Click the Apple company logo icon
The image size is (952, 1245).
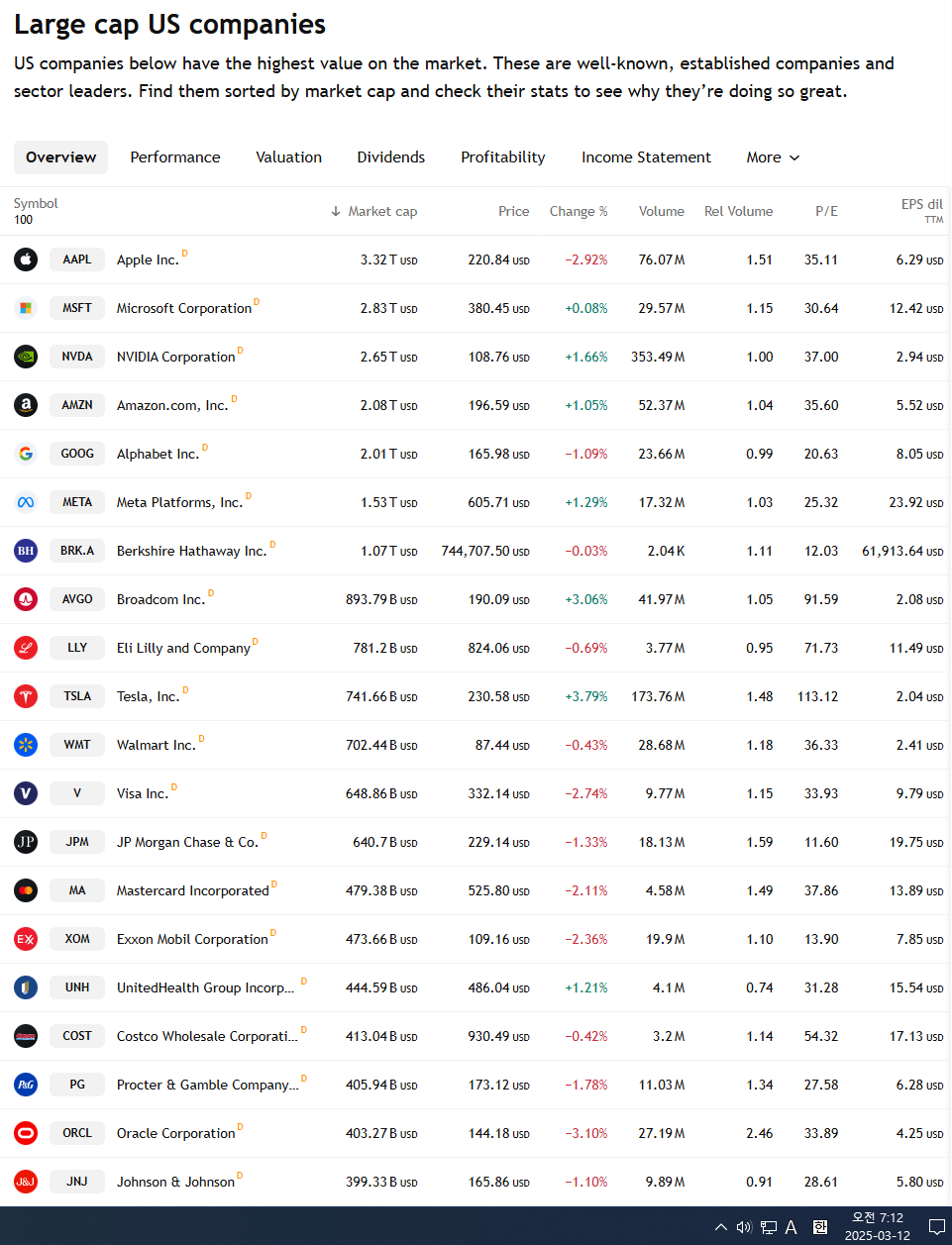coord(26,259)
